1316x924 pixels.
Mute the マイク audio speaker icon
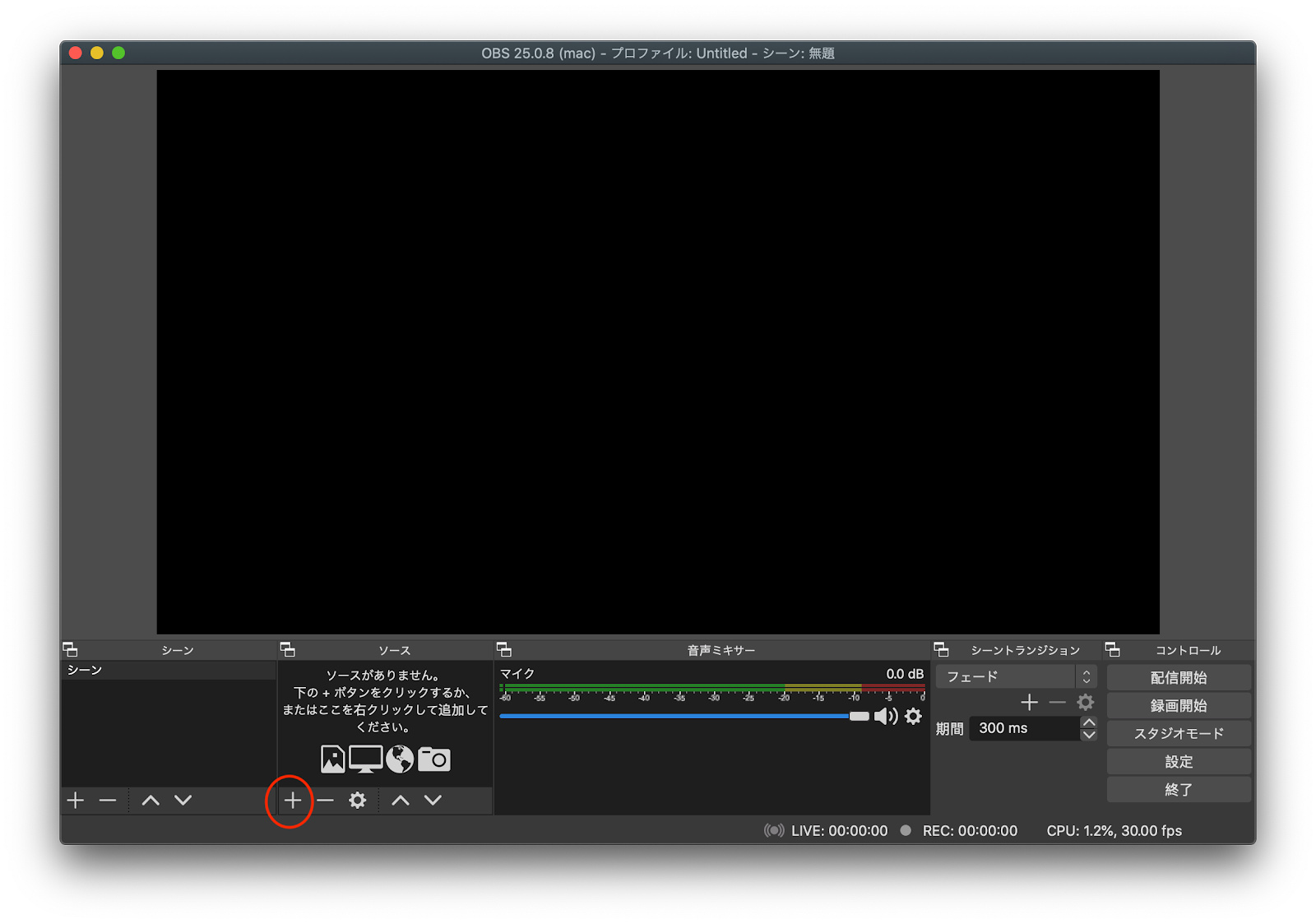click(886, 717)
